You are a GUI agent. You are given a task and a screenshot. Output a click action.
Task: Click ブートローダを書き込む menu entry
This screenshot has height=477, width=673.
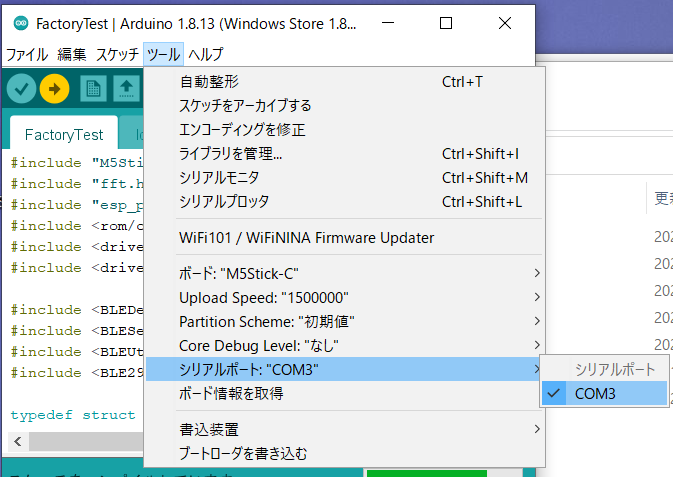243,453
